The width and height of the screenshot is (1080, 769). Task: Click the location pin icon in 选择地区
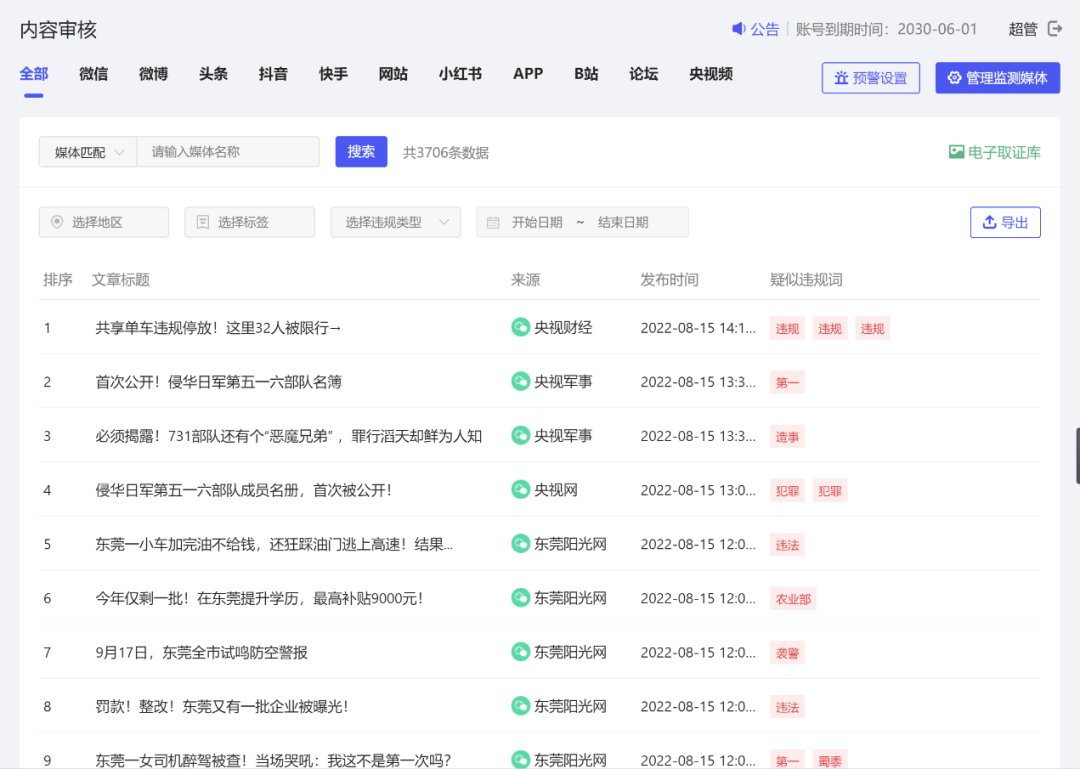(x=58, y=222)
